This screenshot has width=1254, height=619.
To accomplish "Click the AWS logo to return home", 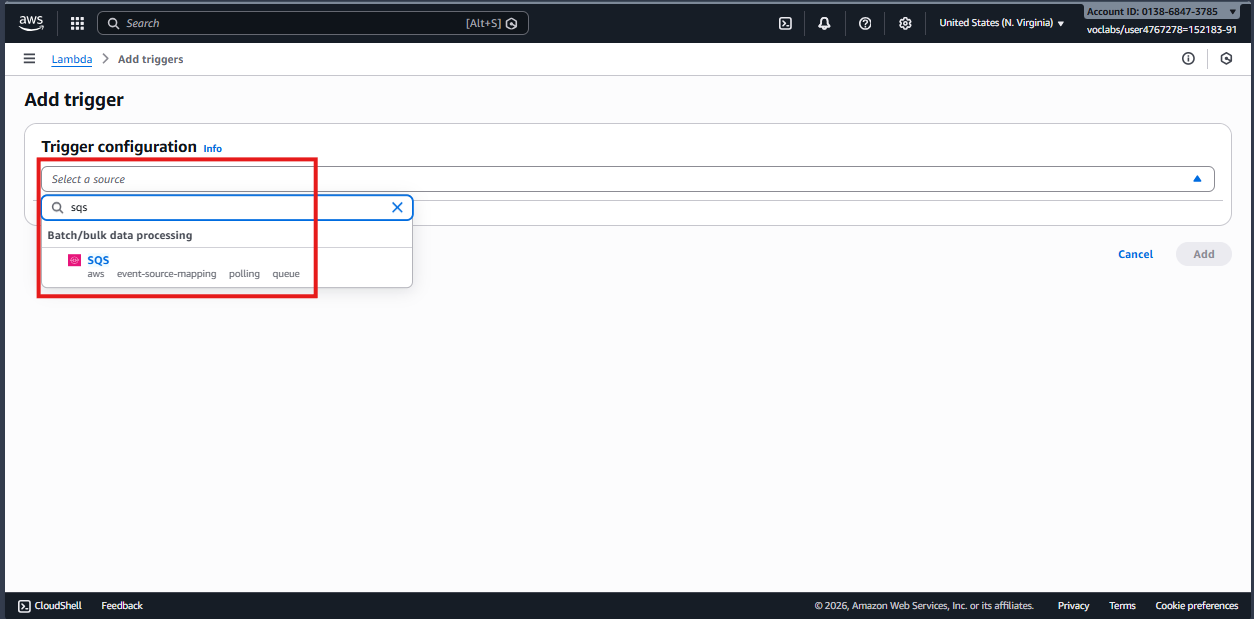I will [30, 22].
